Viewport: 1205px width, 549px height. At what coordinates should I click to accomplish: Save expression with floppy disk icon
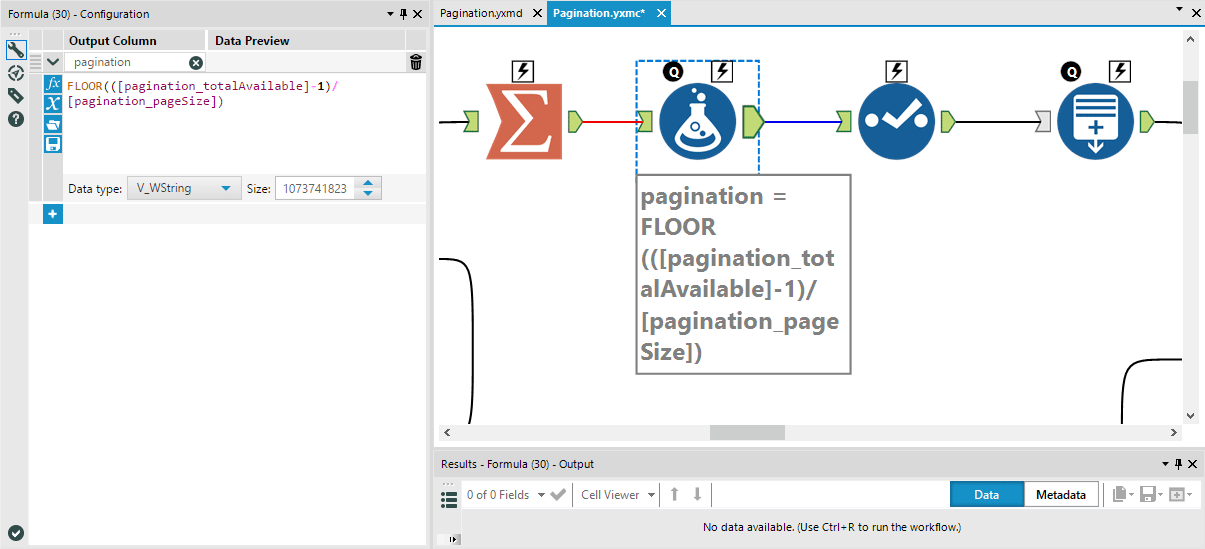(54, 144)
